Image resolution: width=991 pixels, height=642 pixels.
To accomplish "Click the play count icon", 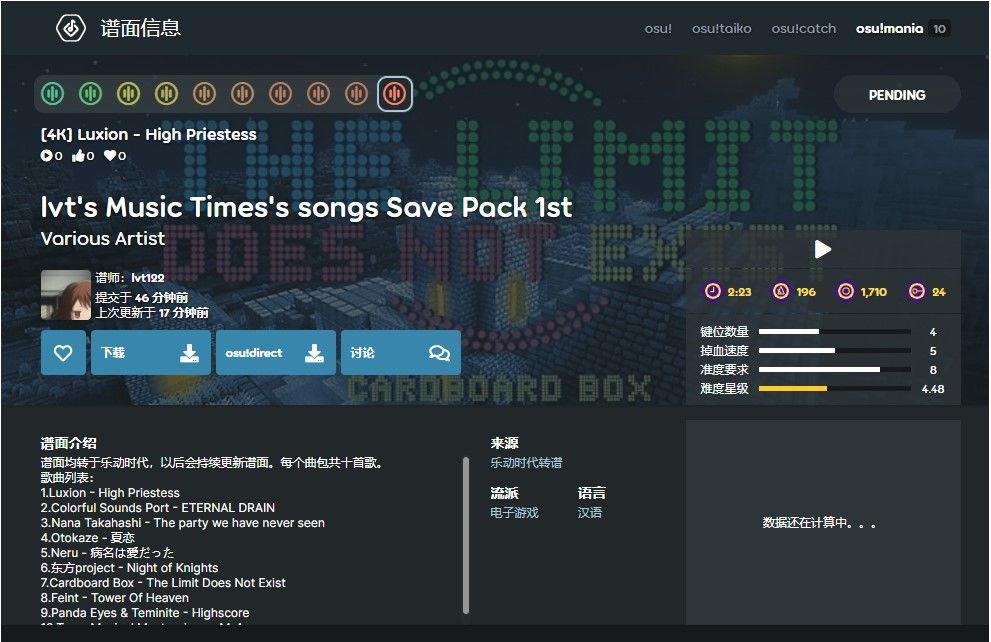I will [x=47, y=155].
